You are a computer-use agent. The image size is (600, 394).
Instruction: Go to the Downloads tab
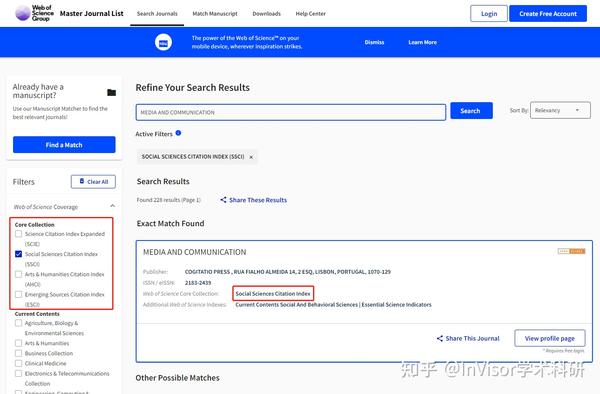tap(266, 14)
